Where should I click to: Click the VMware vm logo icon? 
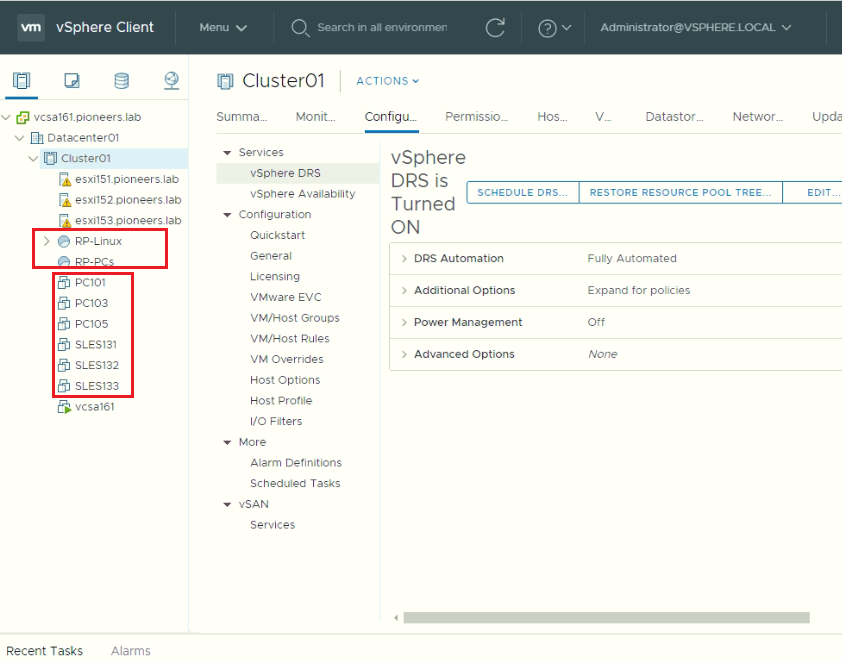coord(31,27)
